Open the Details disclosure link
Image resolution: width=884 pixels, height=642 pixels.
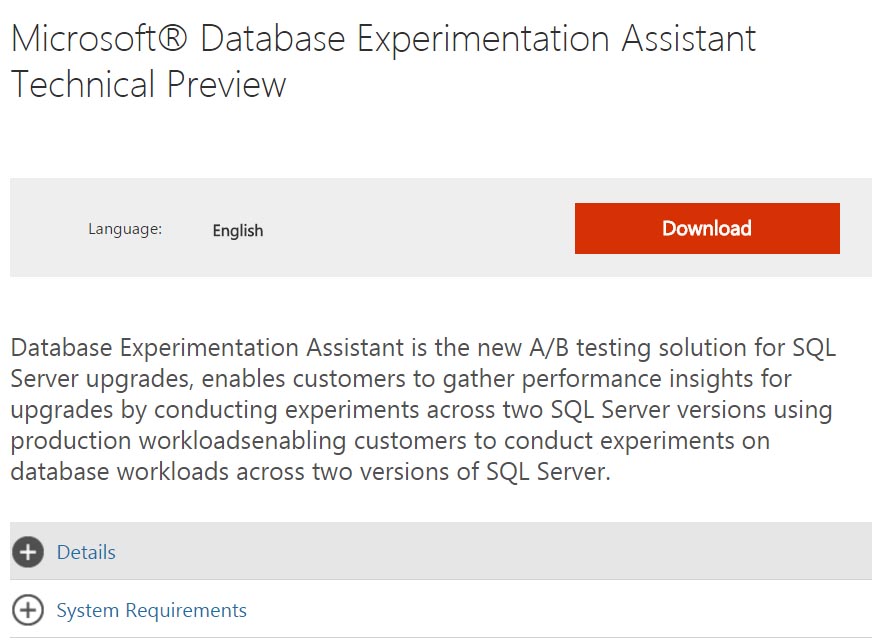click(x=87, y=551)
